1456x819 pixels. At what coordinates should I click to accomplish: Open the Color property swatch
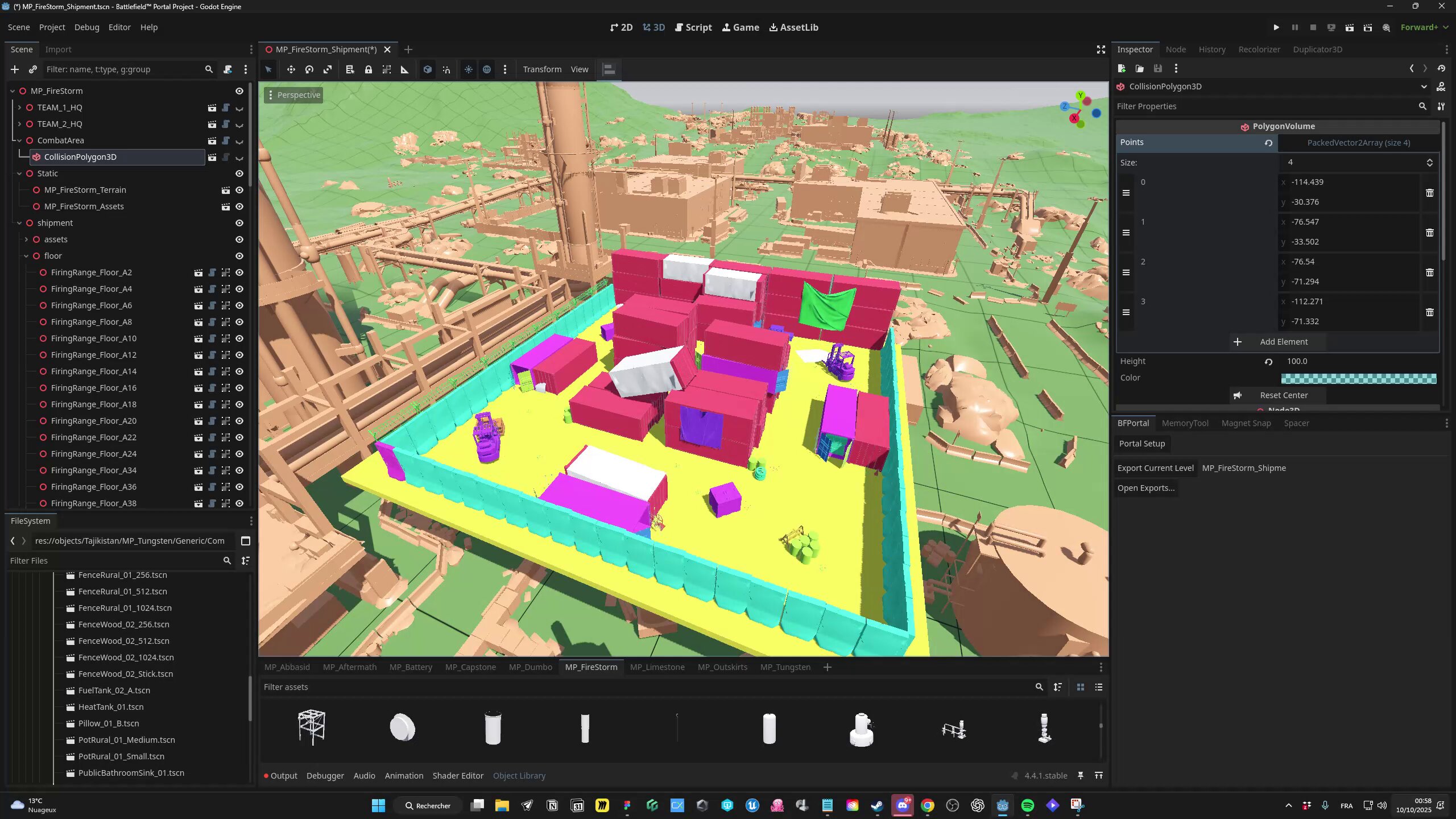1358,378
